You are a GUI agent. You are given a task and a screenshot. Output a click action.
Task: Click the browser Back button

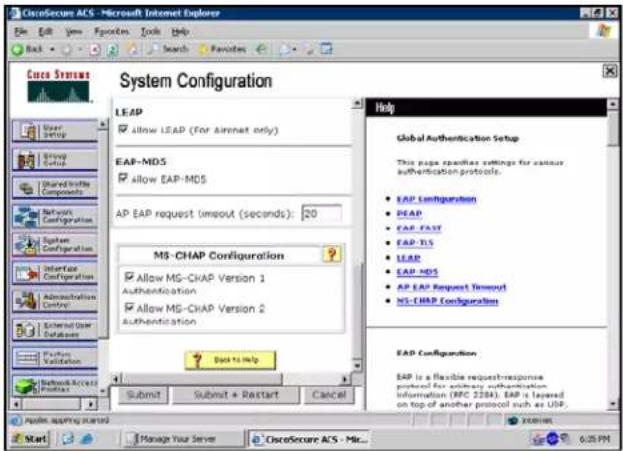[29, 49]
